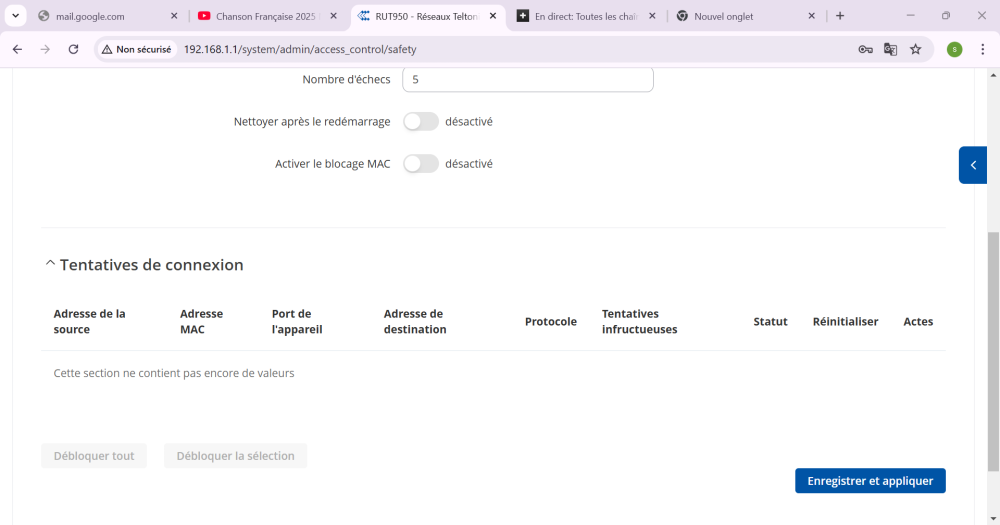
Task: Reload the router page
Action: (73, 49)
